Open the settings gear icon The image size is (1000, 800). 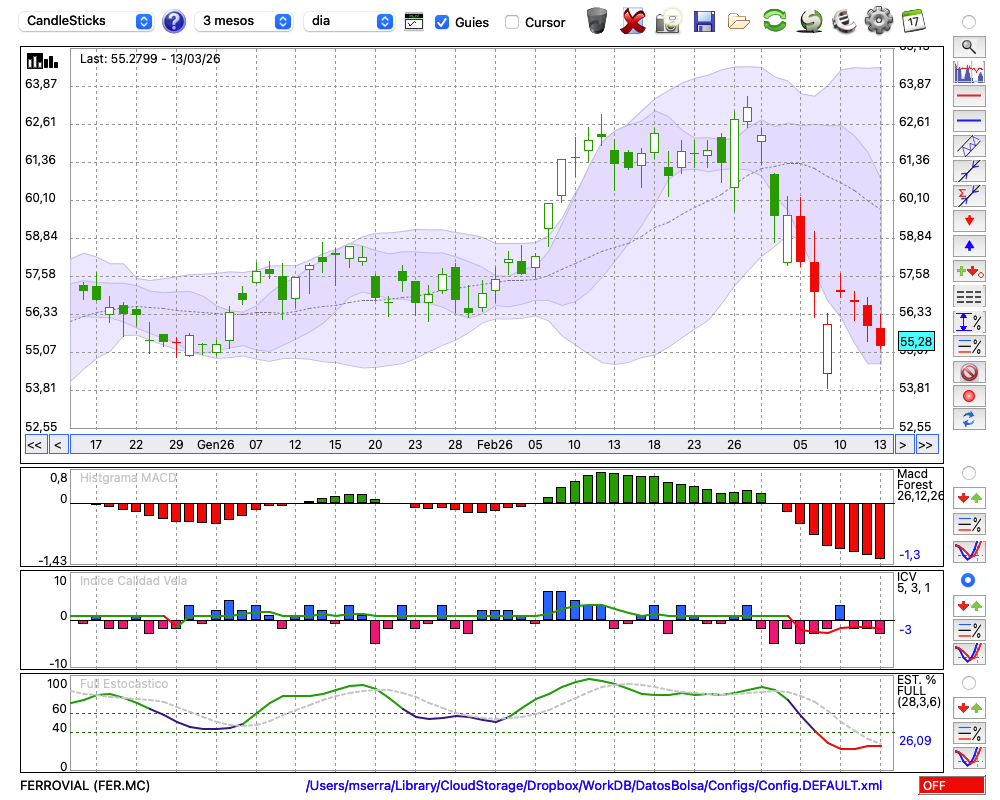point(879,20)
